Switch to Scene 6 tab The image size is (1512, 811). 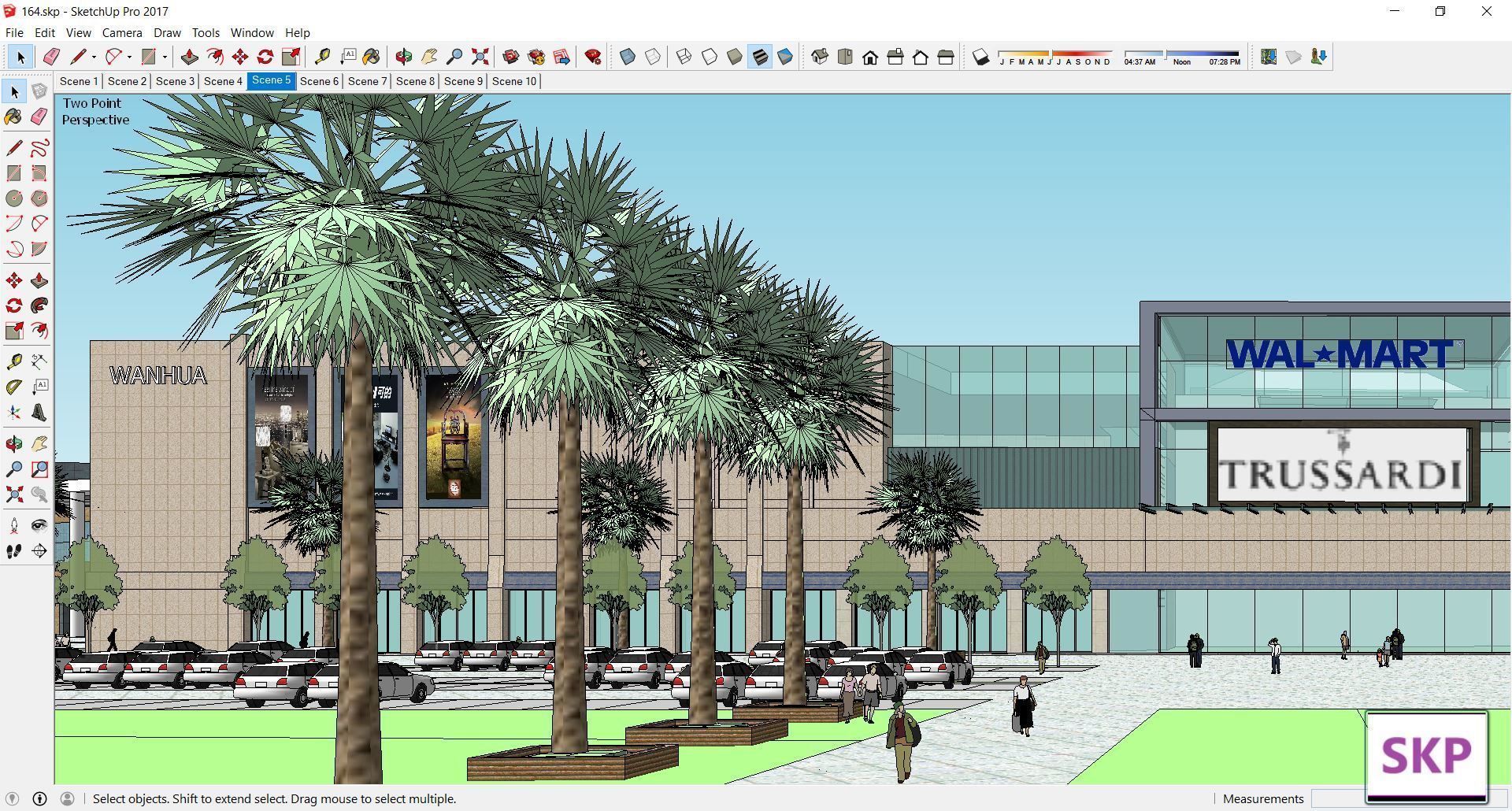319,81
